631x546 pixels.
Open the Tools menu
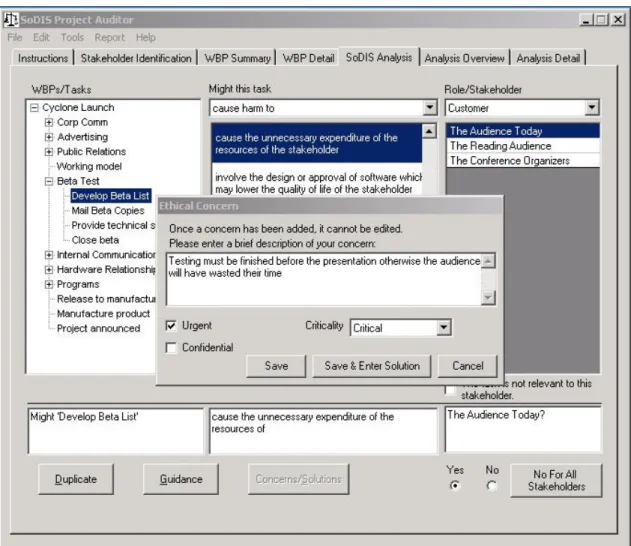pos(72,38)
